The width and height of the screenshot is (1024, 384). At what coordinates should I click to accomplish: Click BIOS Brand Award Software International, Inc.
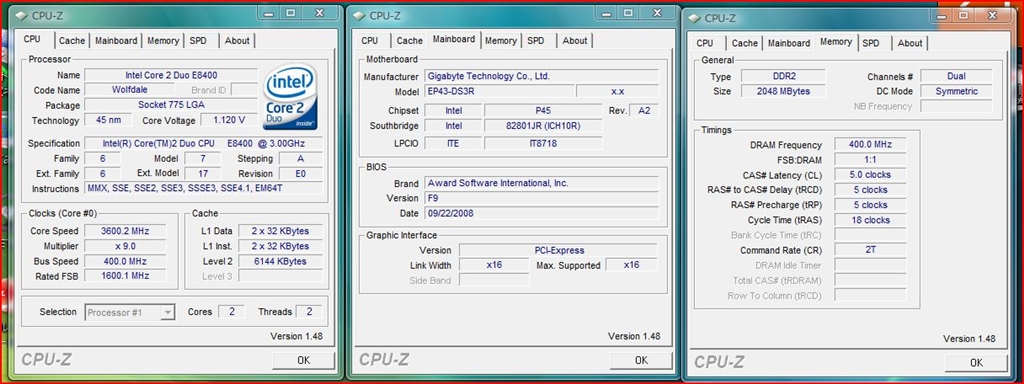pos(541,183)
